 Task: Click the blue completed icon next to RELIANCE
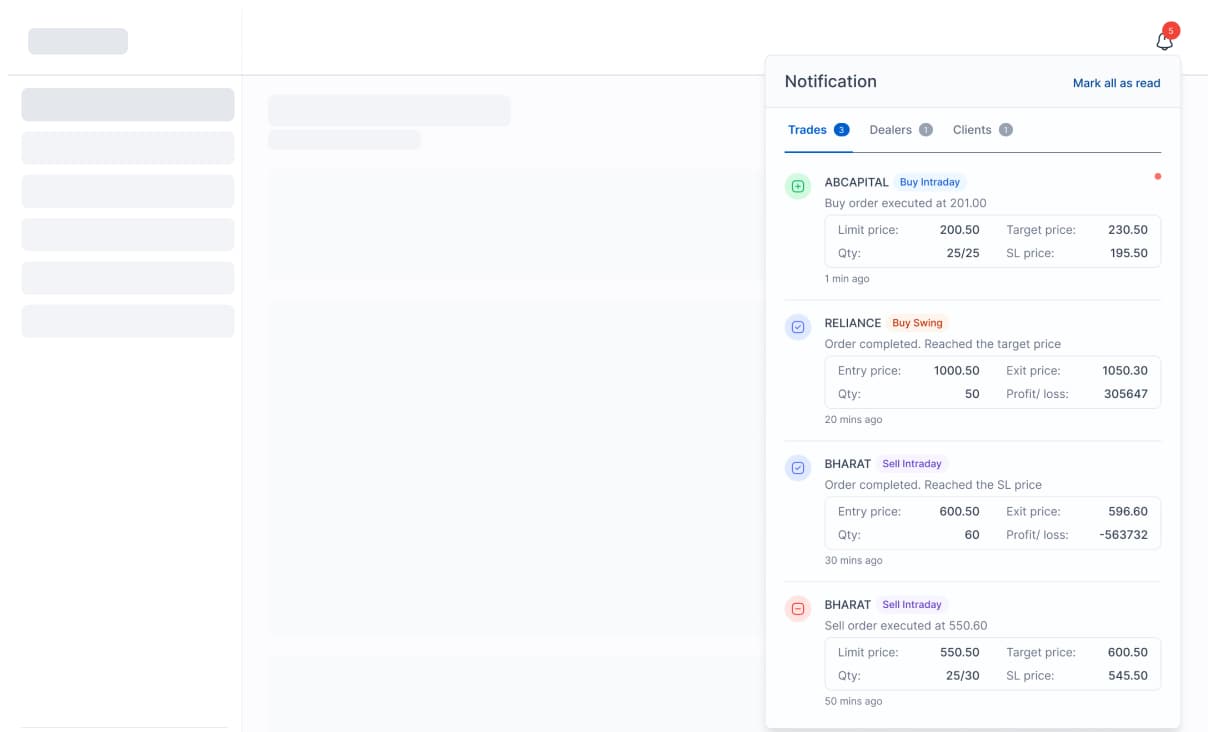(x=798, y=327)
